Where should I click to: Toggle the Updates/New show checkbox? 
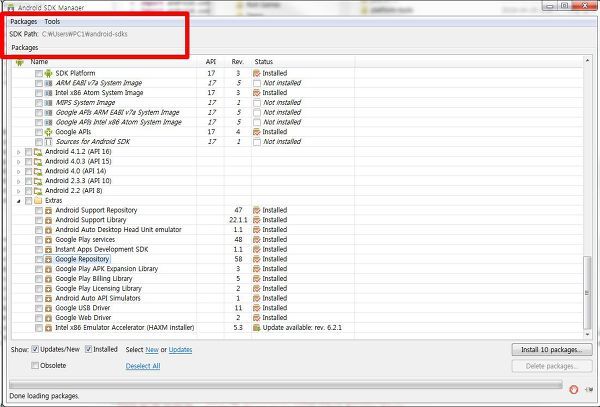pos(35,349)
